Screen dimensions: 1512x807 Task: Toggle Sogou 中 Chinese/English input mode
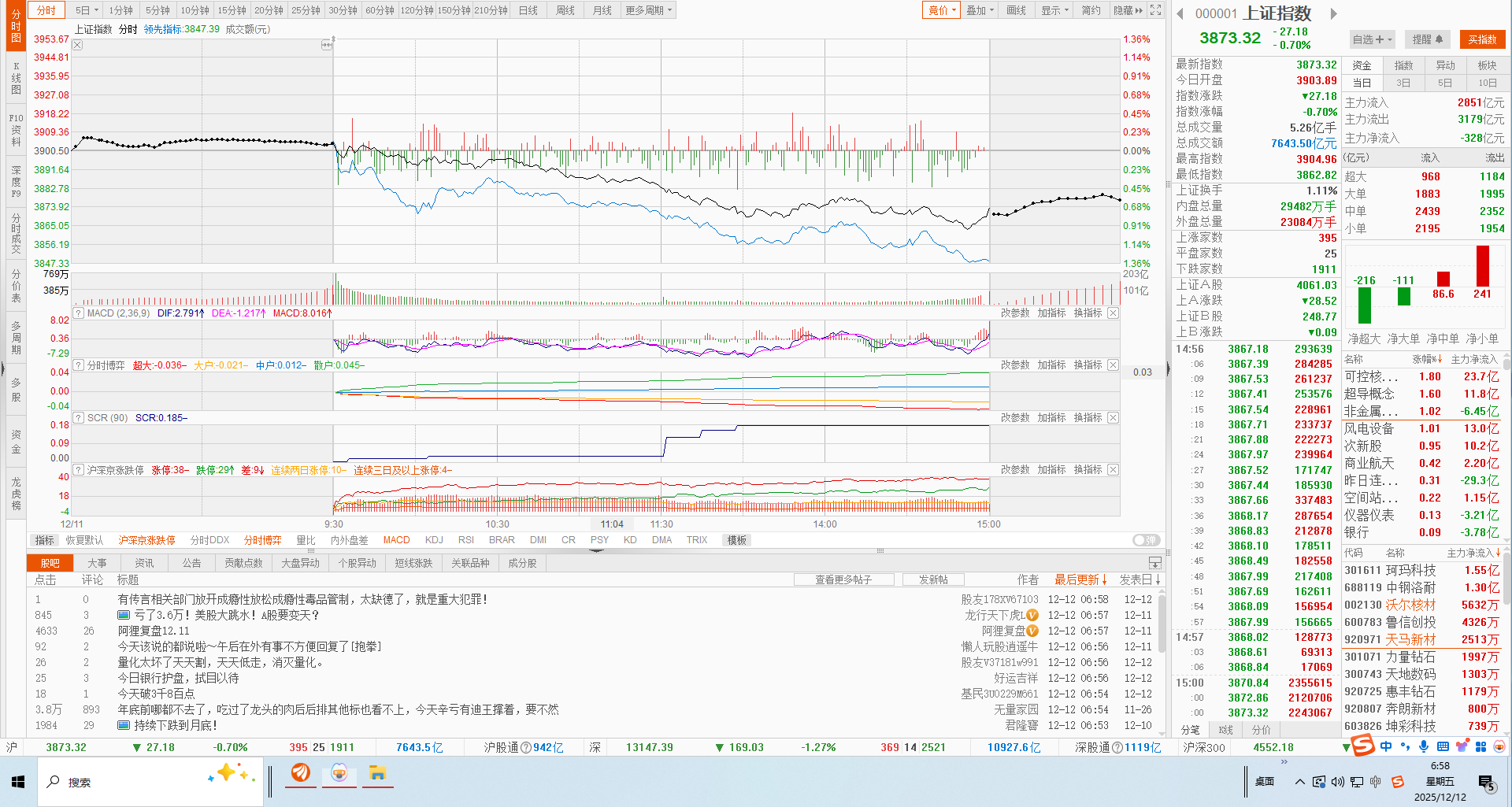tap(1386, 746)
